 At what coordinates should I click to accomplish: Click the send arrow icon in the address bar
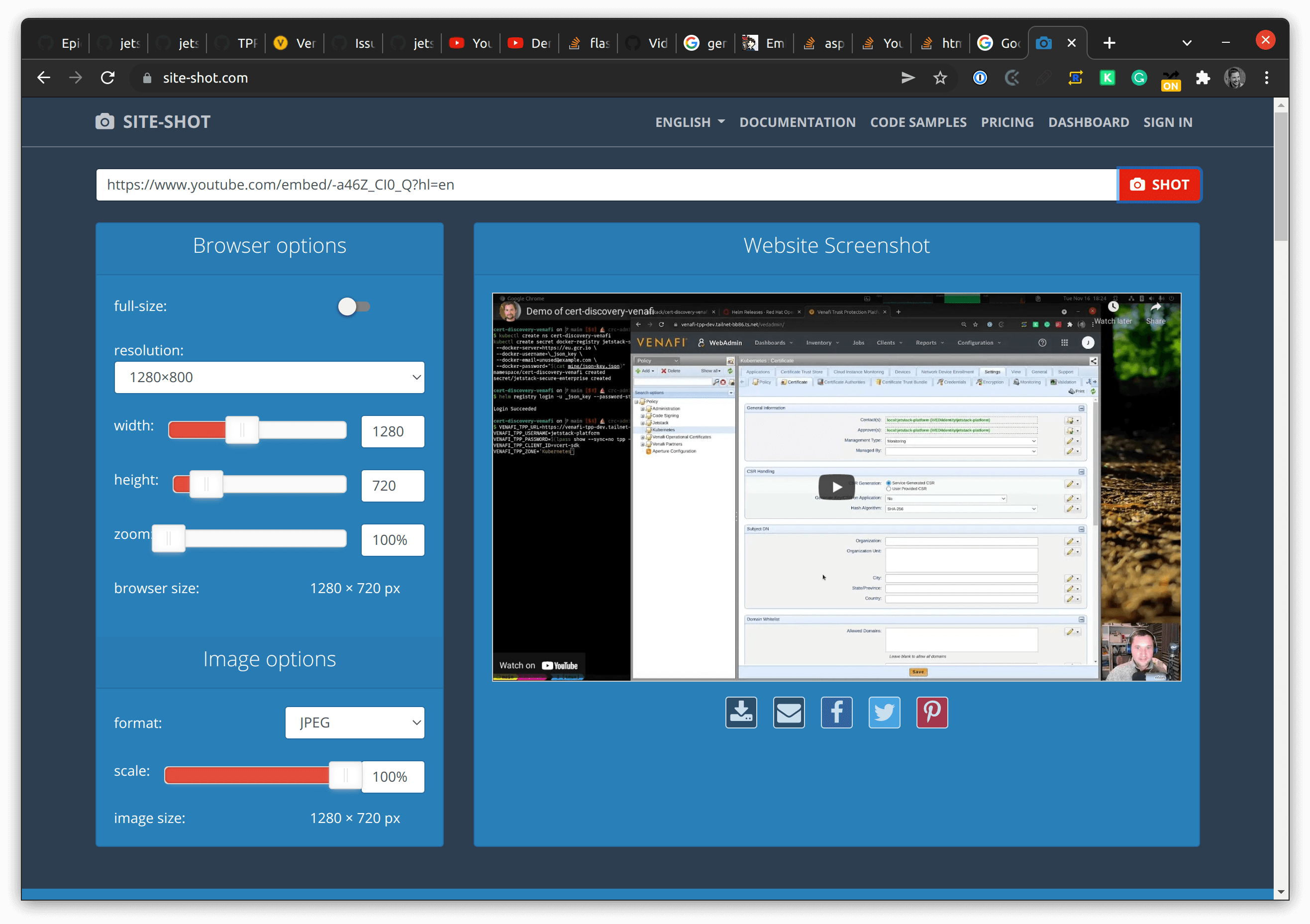[x=908, y=78]
